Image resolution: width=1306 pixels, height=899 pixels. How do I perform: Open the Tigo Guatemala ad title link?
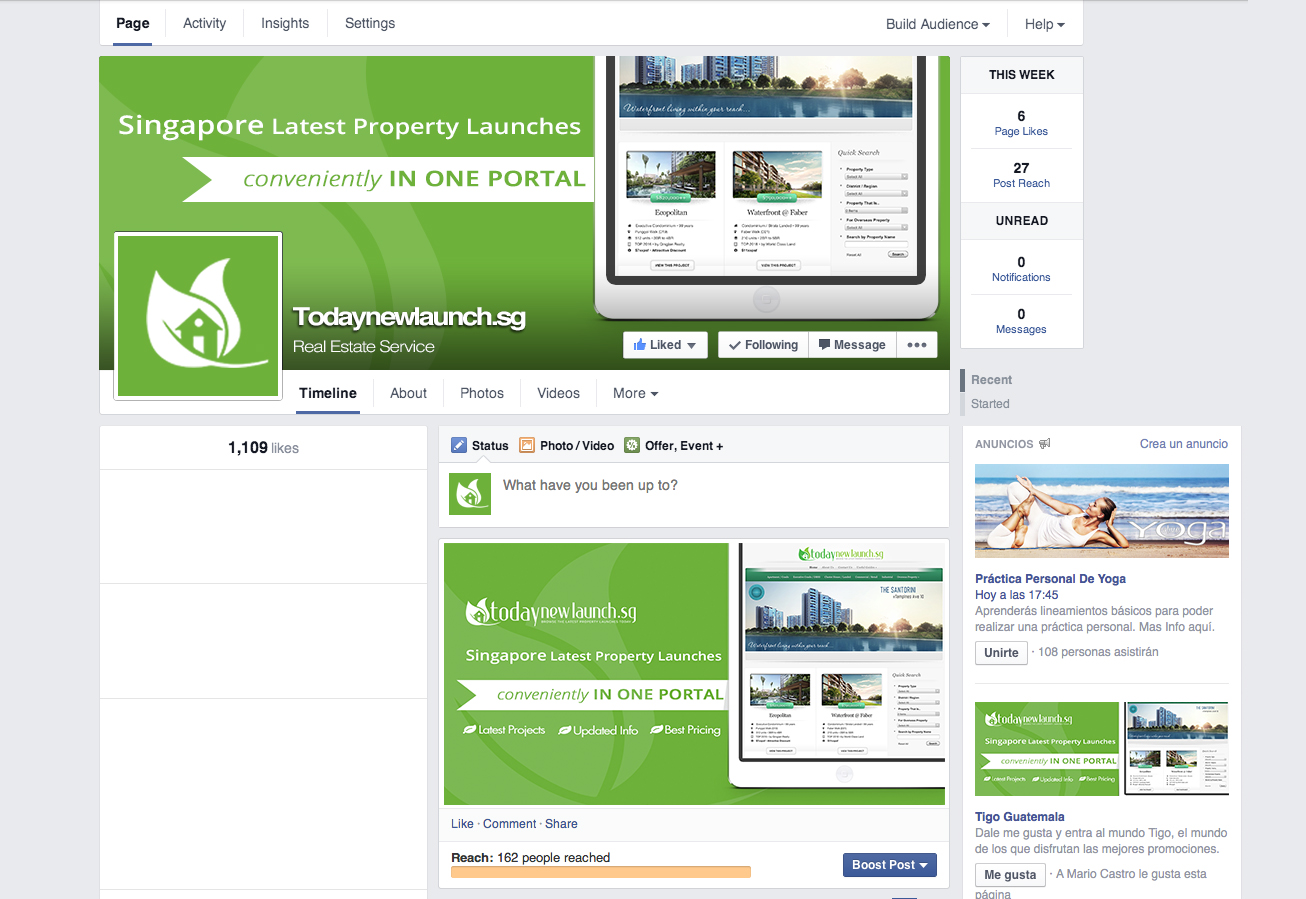tap(1020, 817)
